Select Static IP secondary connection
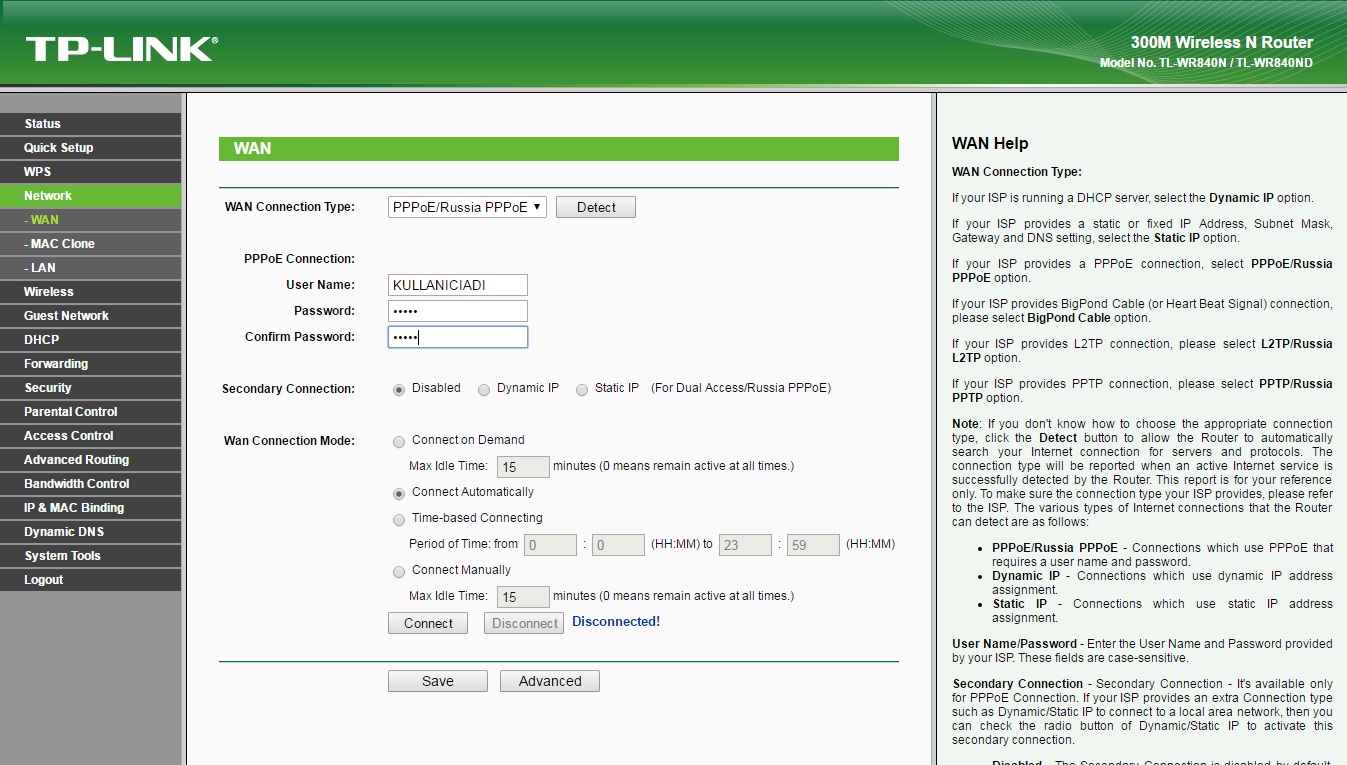This screenshot has height=765, width=1347. 582,389
